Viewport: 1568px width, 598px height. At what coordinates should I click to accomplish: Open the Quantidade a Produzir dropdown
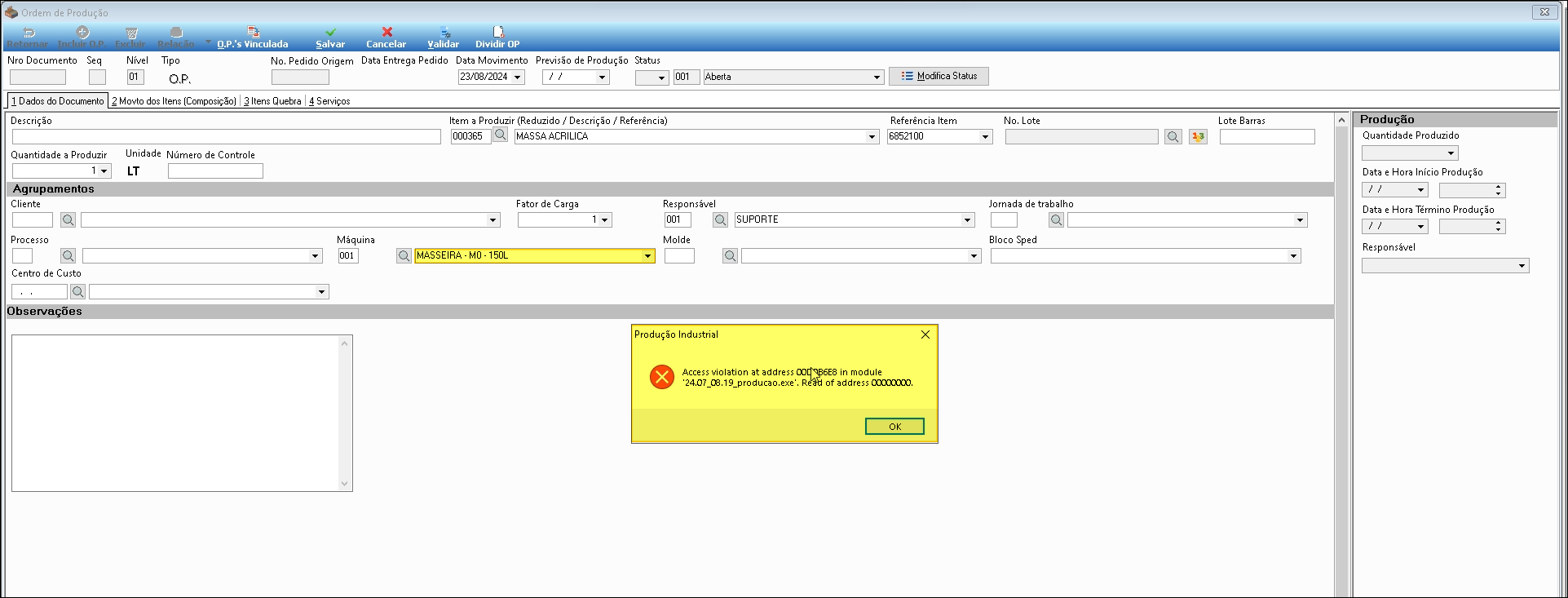[x=104, y=171]
